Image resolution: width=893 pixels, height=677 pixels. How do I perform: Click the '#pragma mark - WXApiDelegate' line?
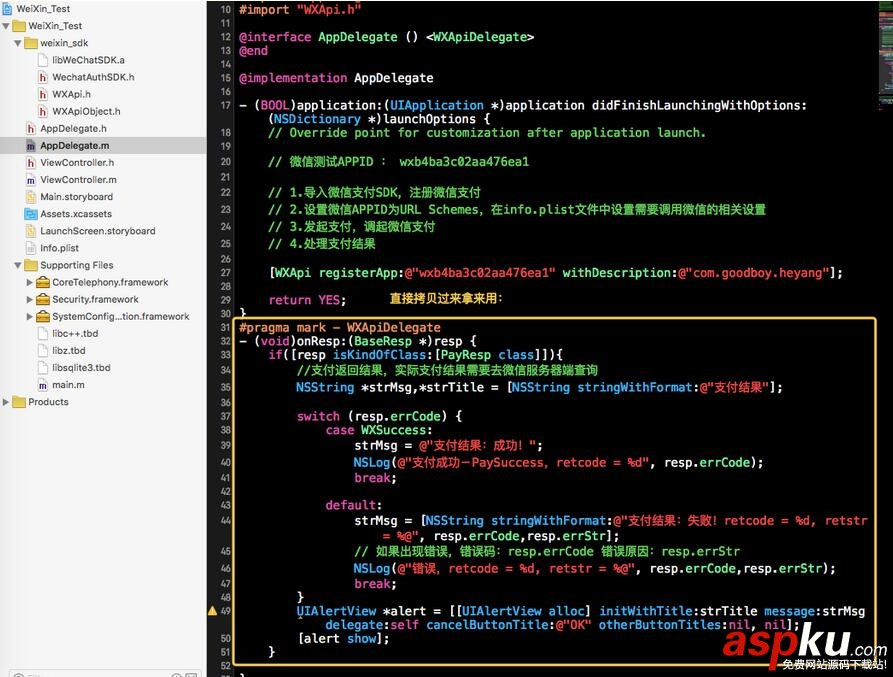340,327
